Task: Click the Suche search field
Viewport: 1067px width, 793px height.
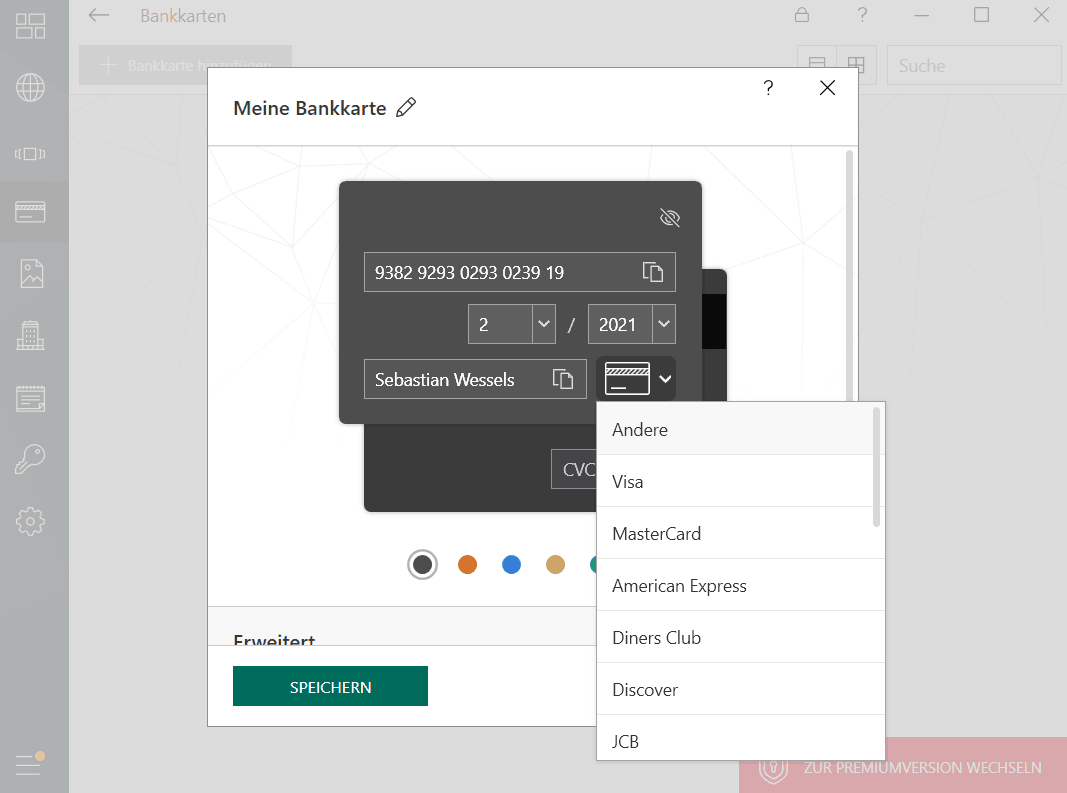Action: (x=974, y=65)
